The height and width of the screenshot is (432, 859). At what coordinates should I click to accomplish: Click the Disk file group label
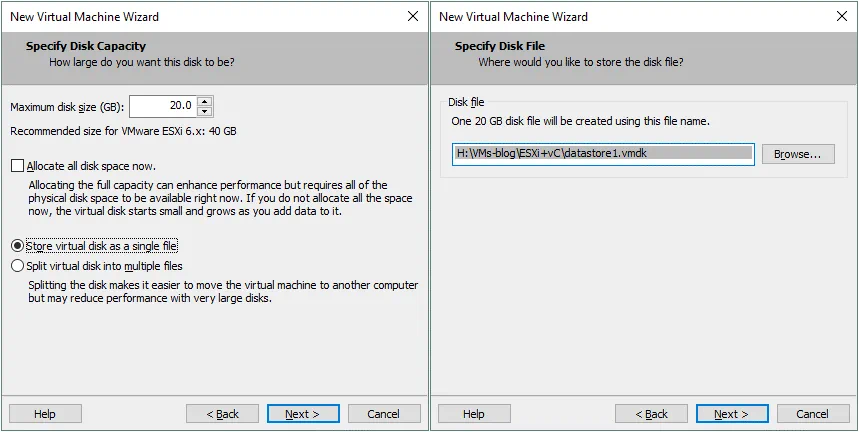coord(465,102)
